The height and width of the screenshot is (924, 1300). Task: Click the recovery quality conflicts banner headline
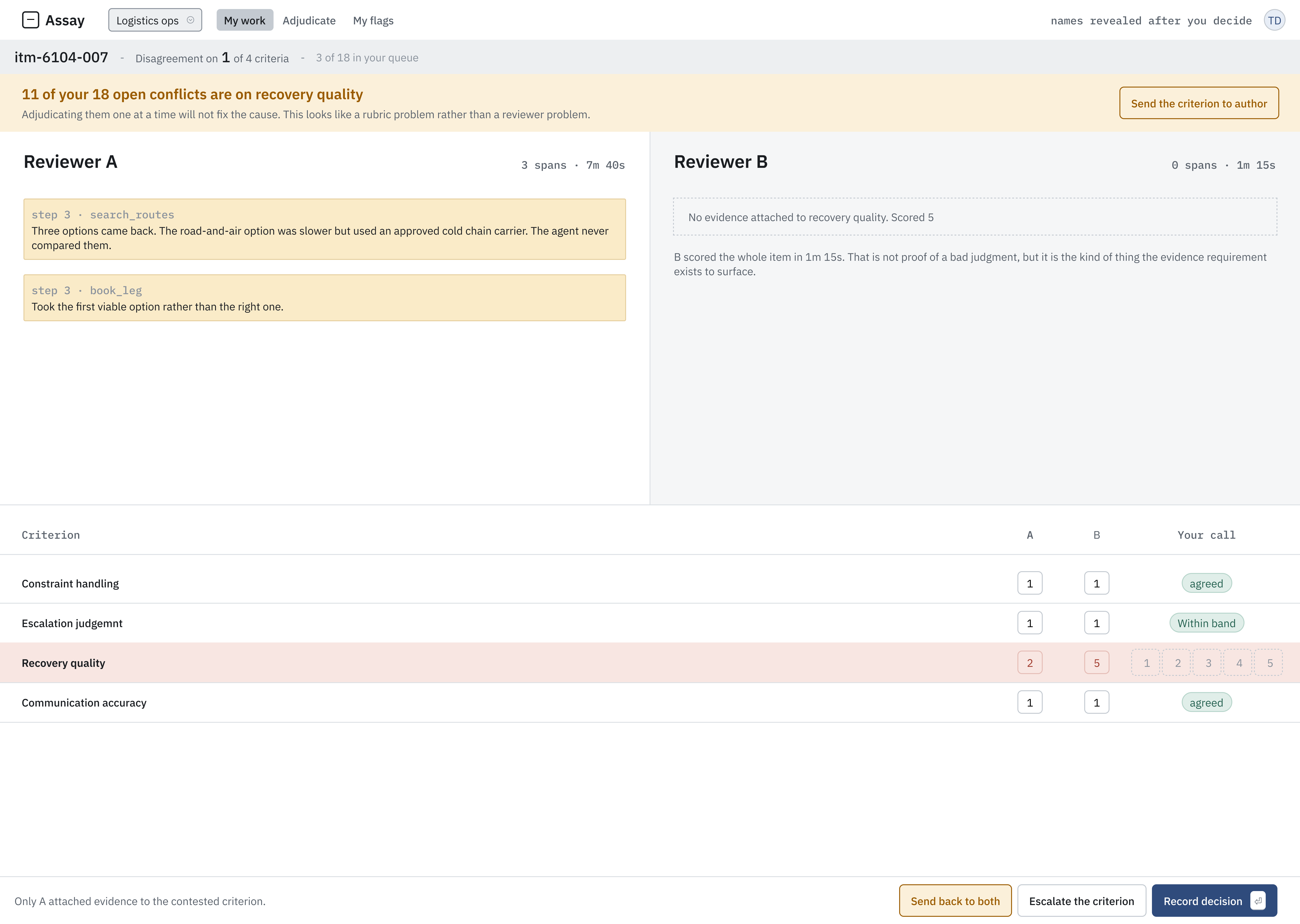click(192, 95)
